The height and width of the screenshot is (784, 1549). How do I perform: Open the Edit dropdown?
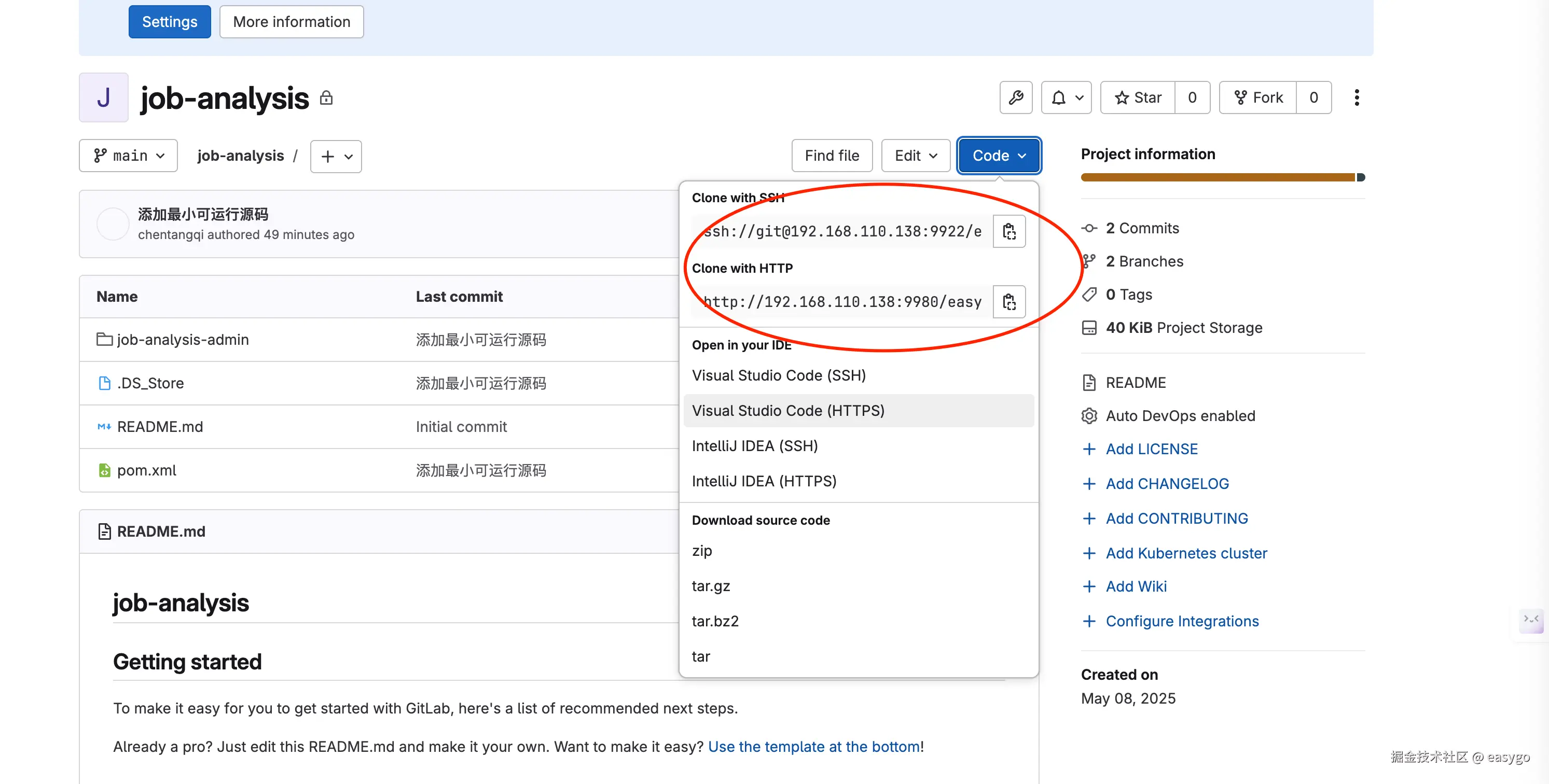[x=915, y=156]
